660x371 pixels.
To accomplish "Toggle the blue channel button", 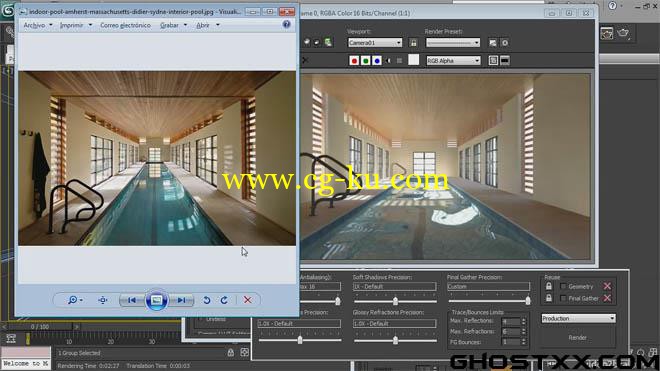I will point(377,61).
